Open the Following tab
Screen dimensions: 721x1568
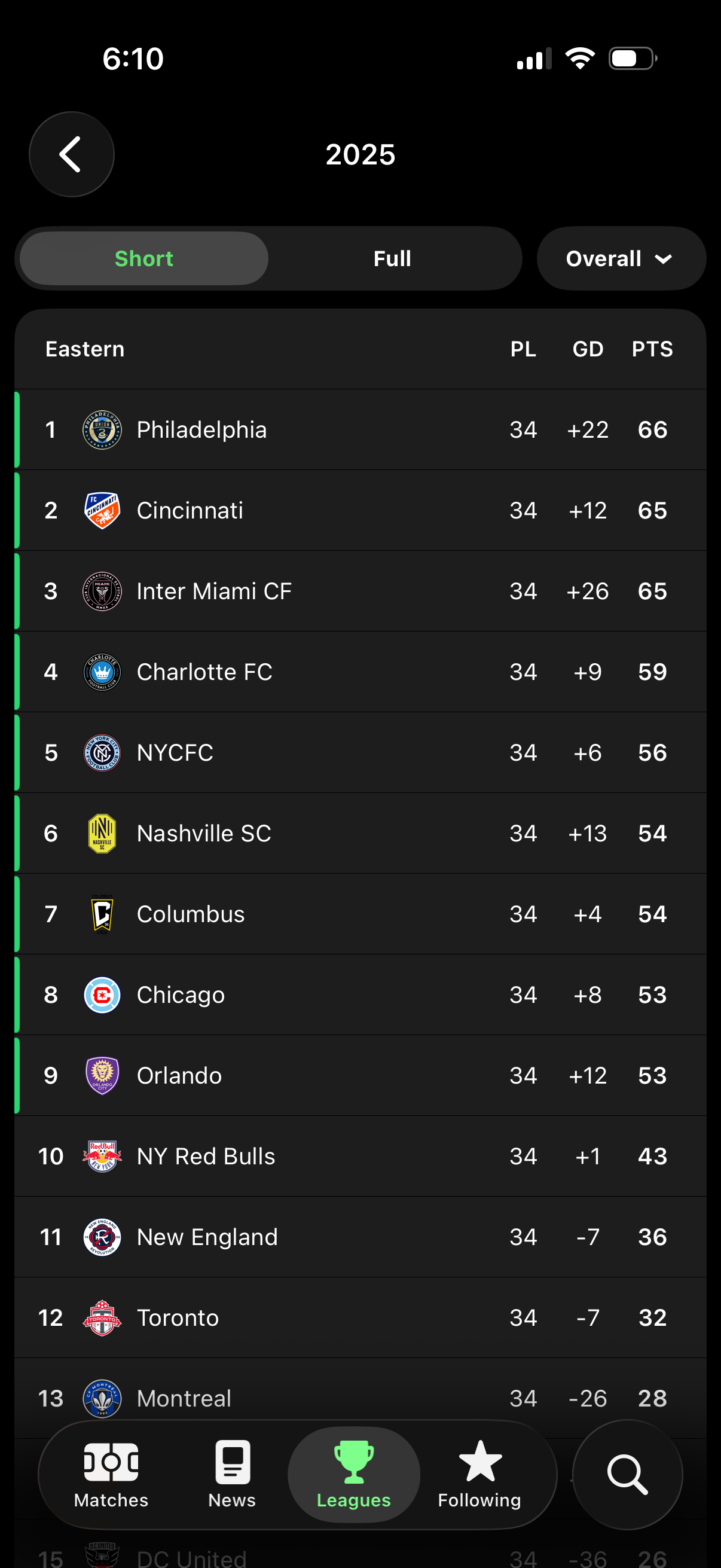[x=479, y=1474]
